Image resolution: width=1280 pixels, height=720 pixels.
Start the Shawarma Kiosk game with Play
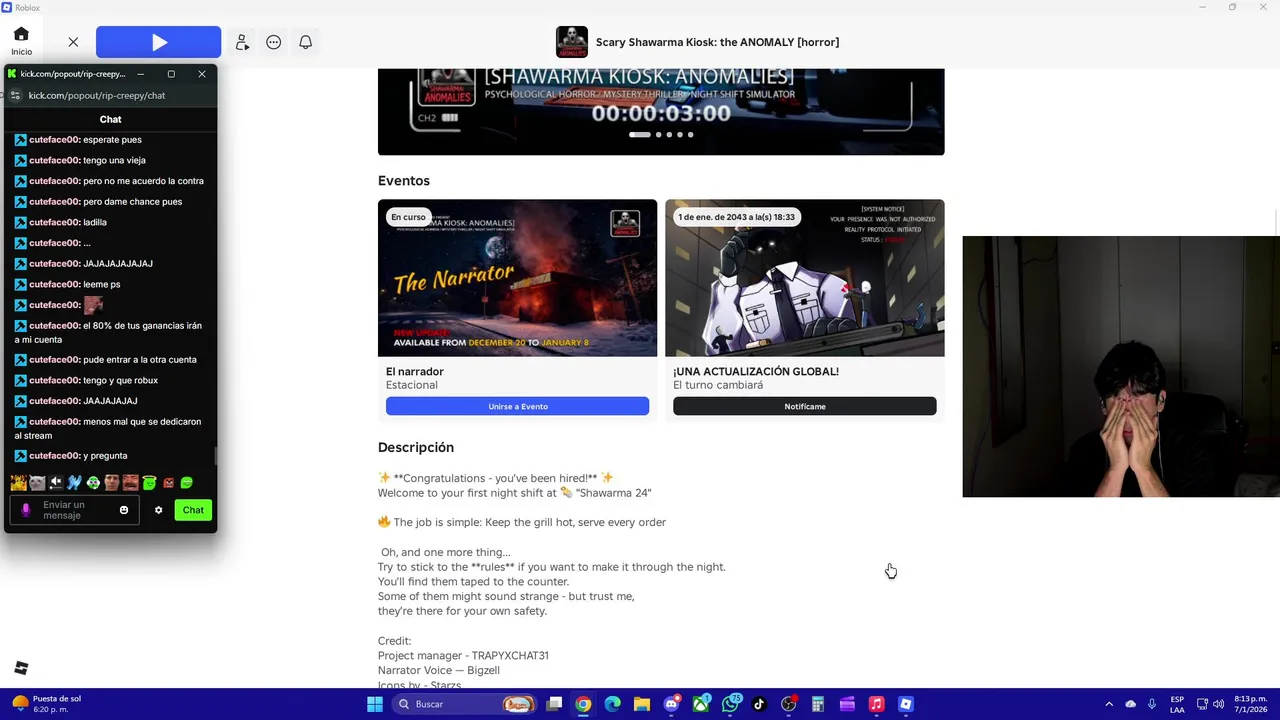pos(158,42)
